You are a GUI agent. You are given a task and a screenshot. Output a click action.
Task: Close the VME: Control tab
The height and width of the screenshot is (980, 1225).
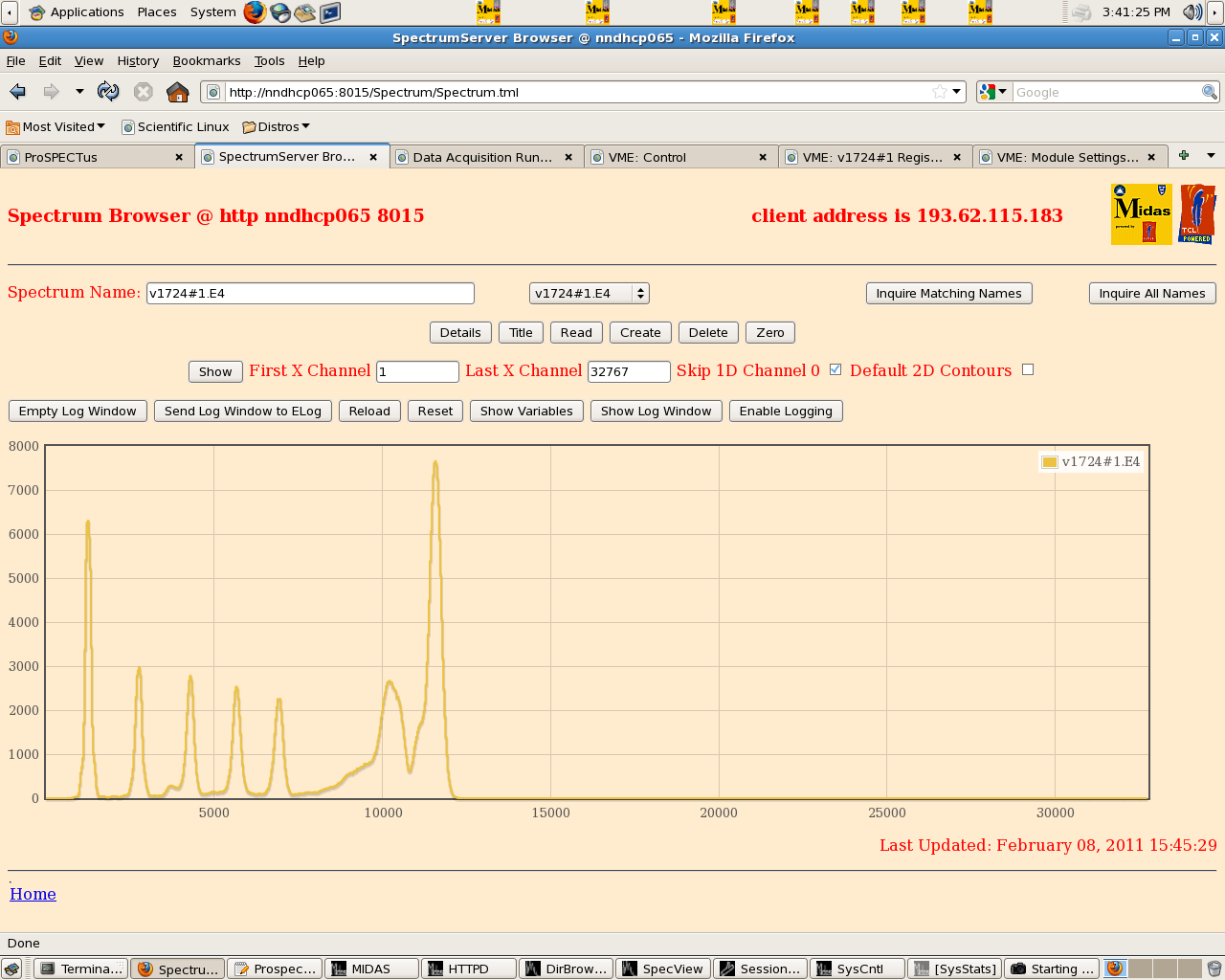click(763, 157)
